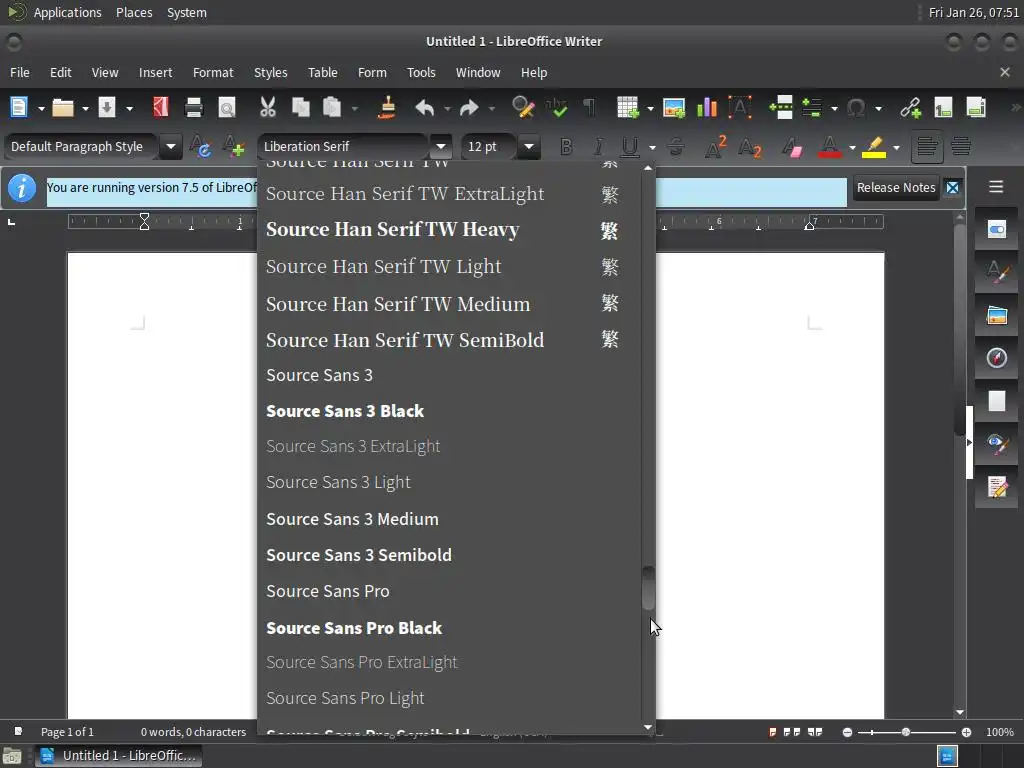This screenshot has height=768, width=1024.
Task: Clear direct formatting eraser icon
Action: pyautogui.click(x=792, y=147)
